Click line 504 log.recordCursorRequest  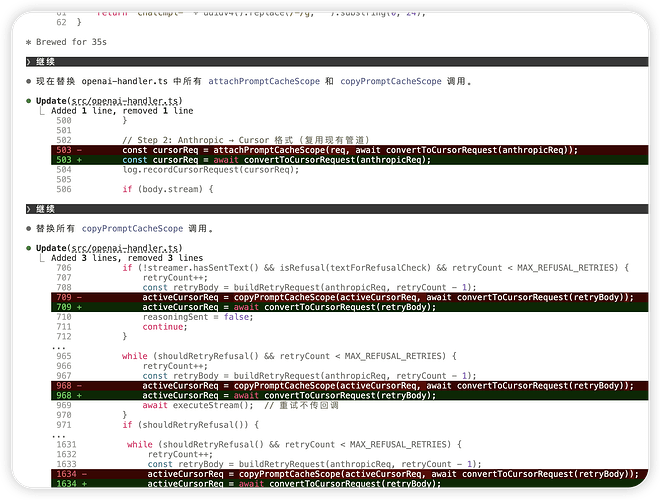[210, 170]
